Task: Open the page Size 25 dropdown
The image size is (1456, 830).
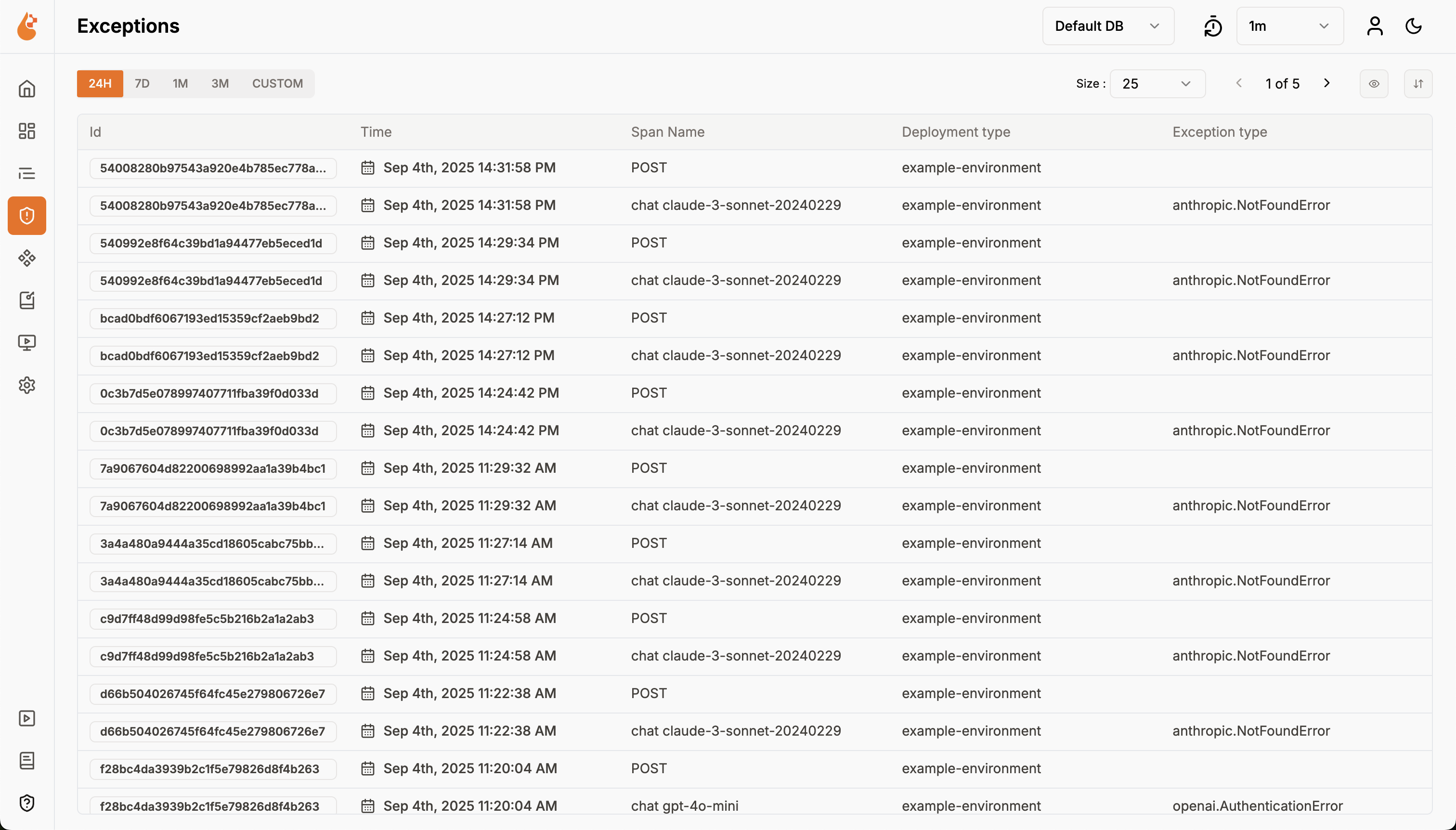Action: point(1157,84)
